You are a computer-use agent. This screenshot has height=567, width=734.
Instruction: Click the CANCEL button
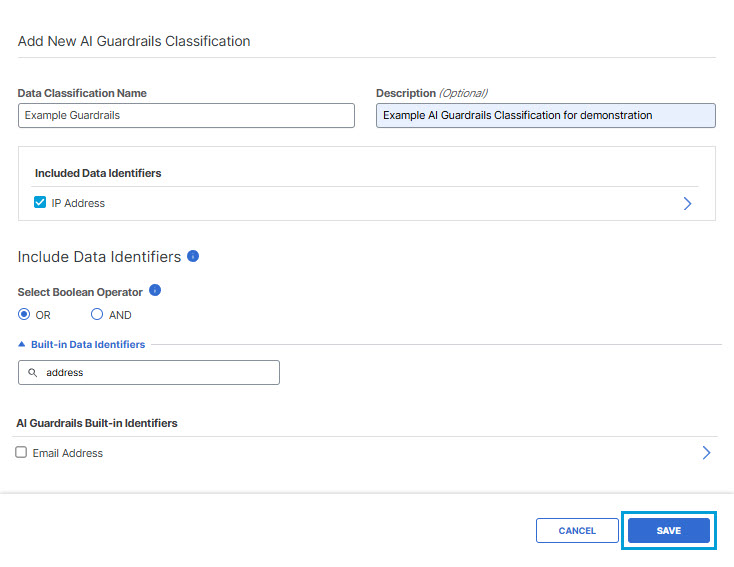pyautogui.click(x=577, y=530)
